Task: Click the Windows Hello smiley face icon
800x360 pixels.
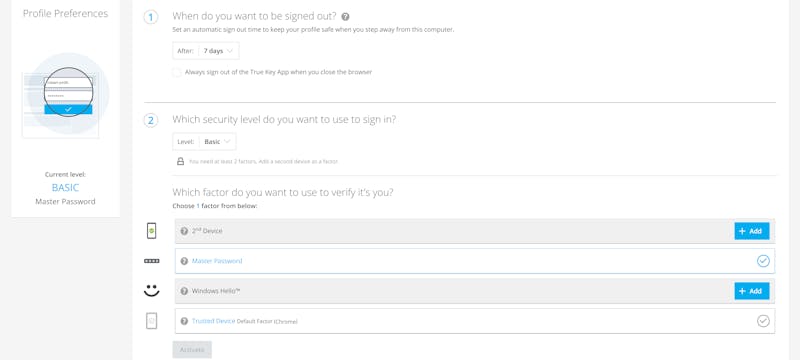Action: coord(152,291)
